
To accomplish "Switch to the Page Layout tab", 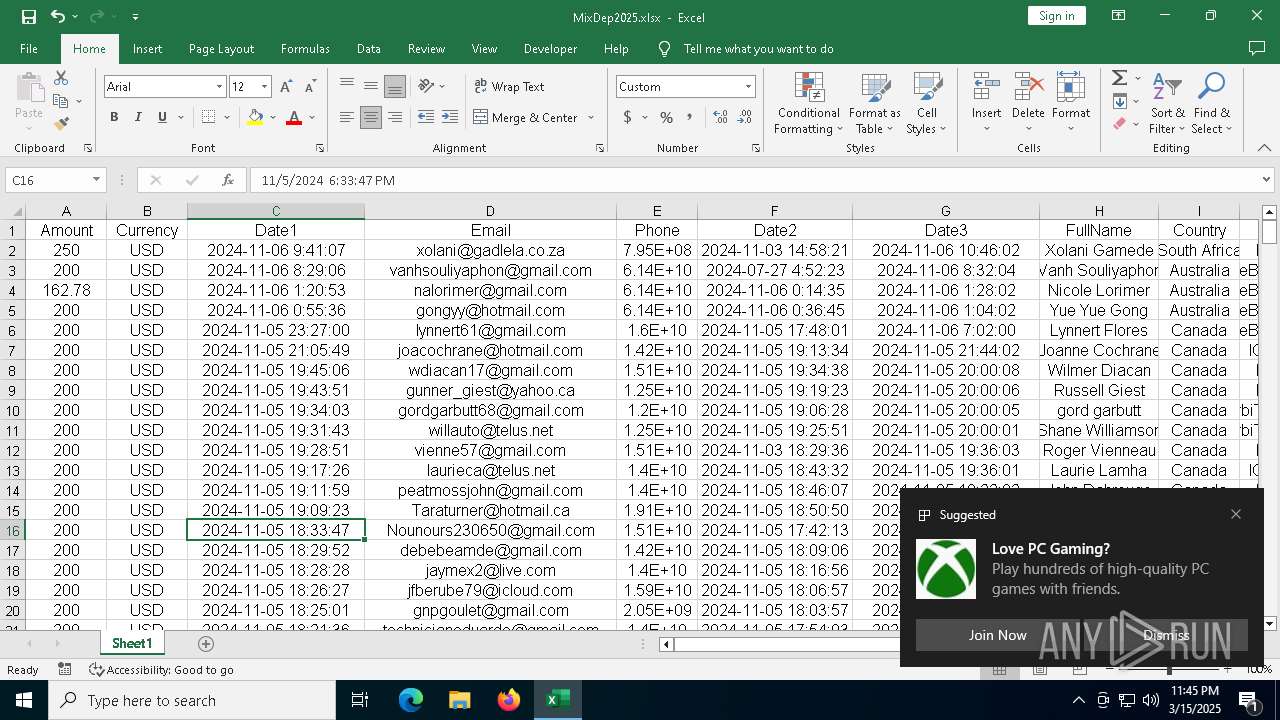I will point(221,48).
